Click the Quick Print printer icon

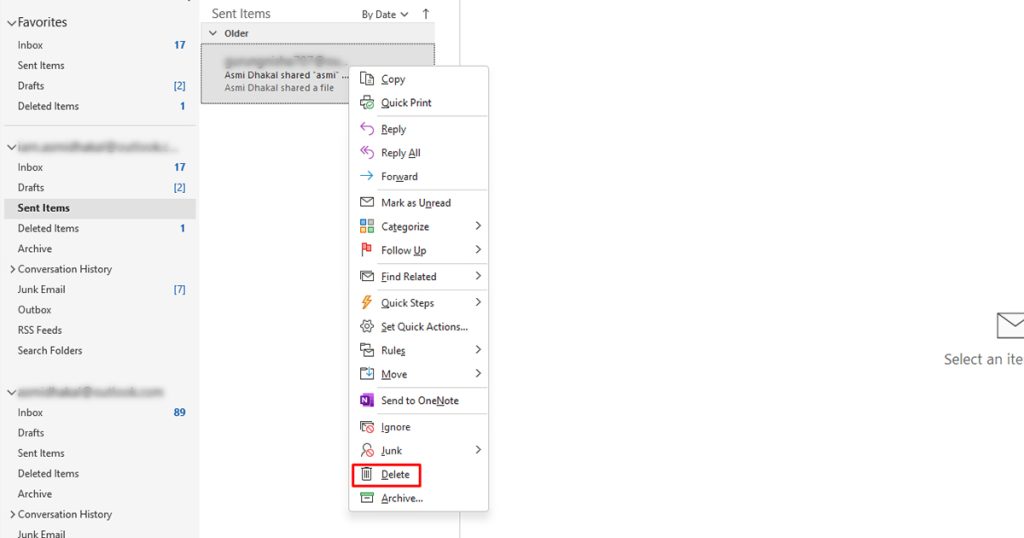pos(367,103)
